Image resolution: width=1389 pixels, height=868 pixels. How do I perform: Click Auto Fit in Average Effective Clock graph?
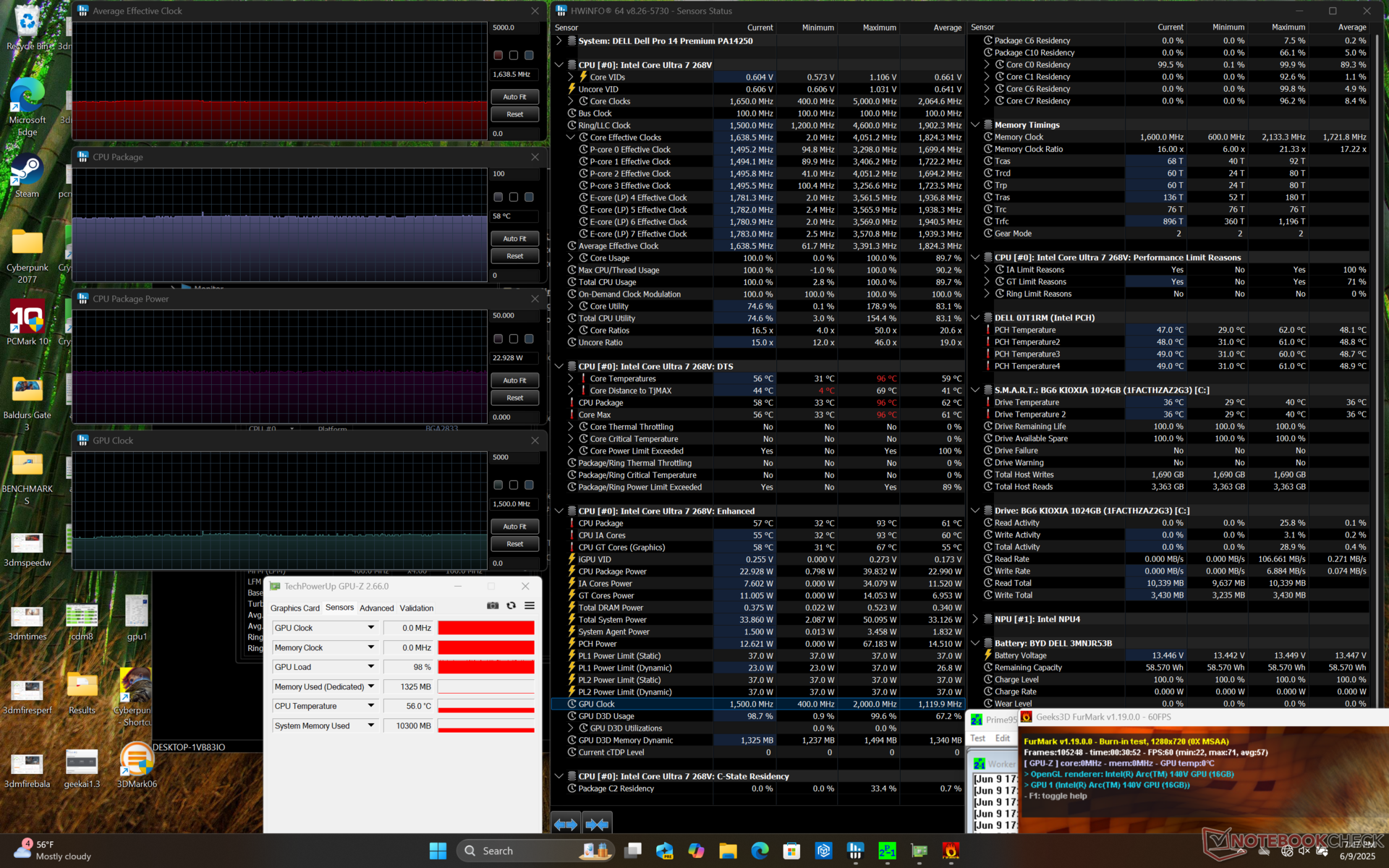[x=514, y=97]
